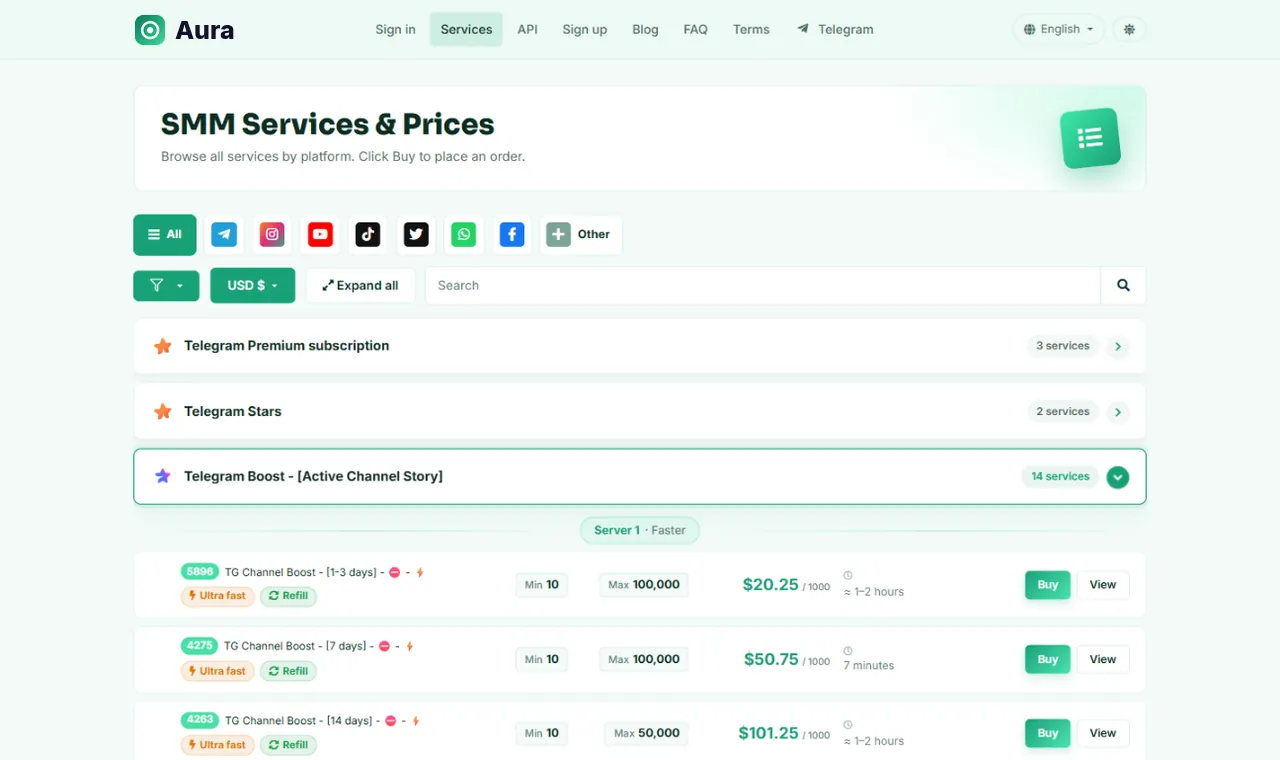The height and width of the screenshot is (760, 1280).
Task: View the TG Channel Boost [1-3 days] service
Action: click(x=1103, y=585)
